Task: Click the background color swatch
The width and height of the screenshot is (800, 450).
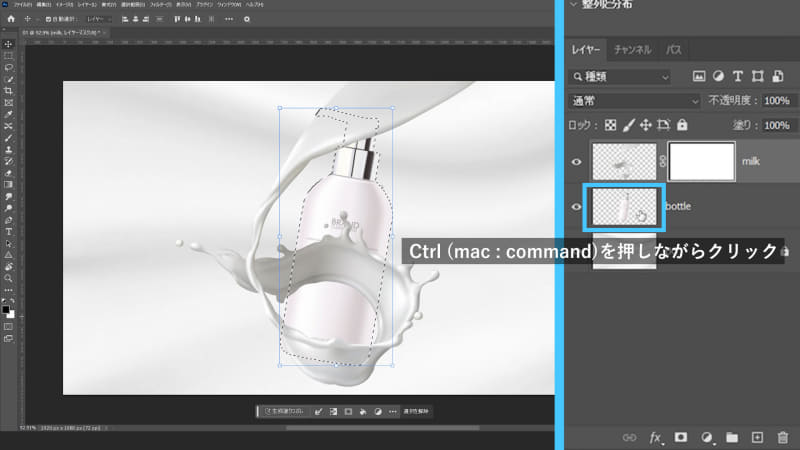Action: pos(11,315)
